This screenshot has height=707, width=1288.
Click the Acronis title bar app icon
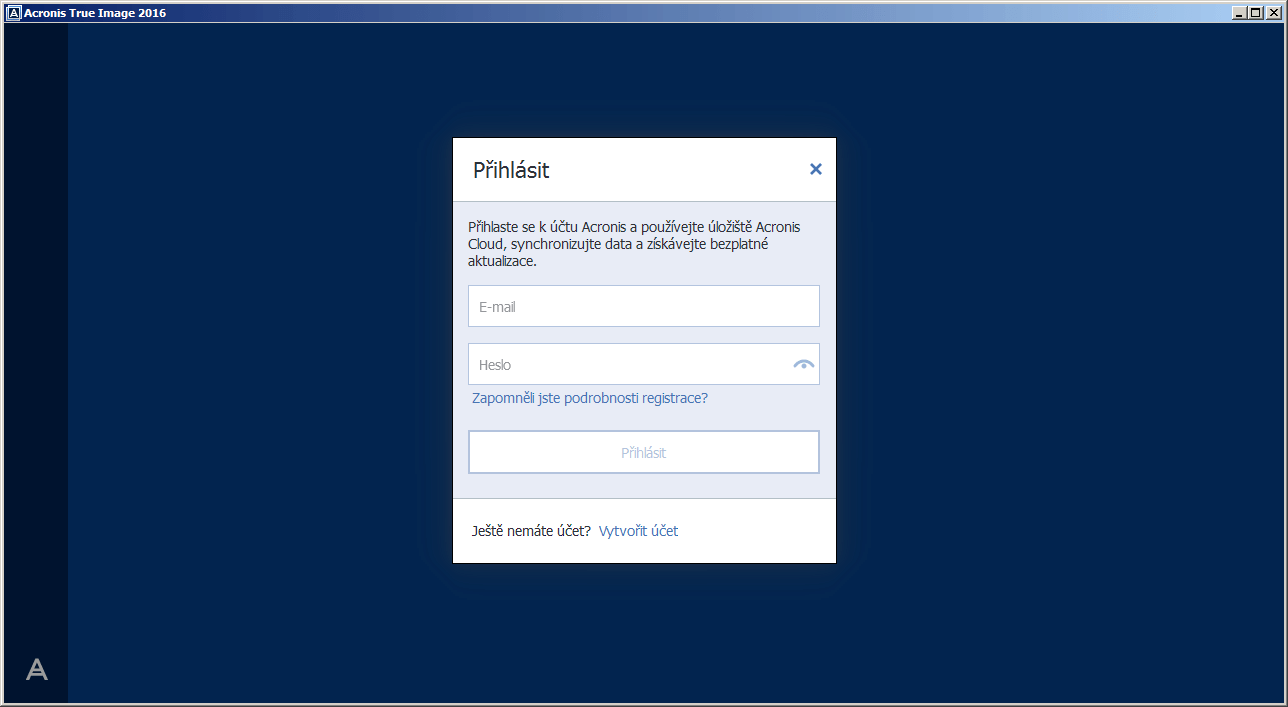pyautogui.click(x=15, y=13)
